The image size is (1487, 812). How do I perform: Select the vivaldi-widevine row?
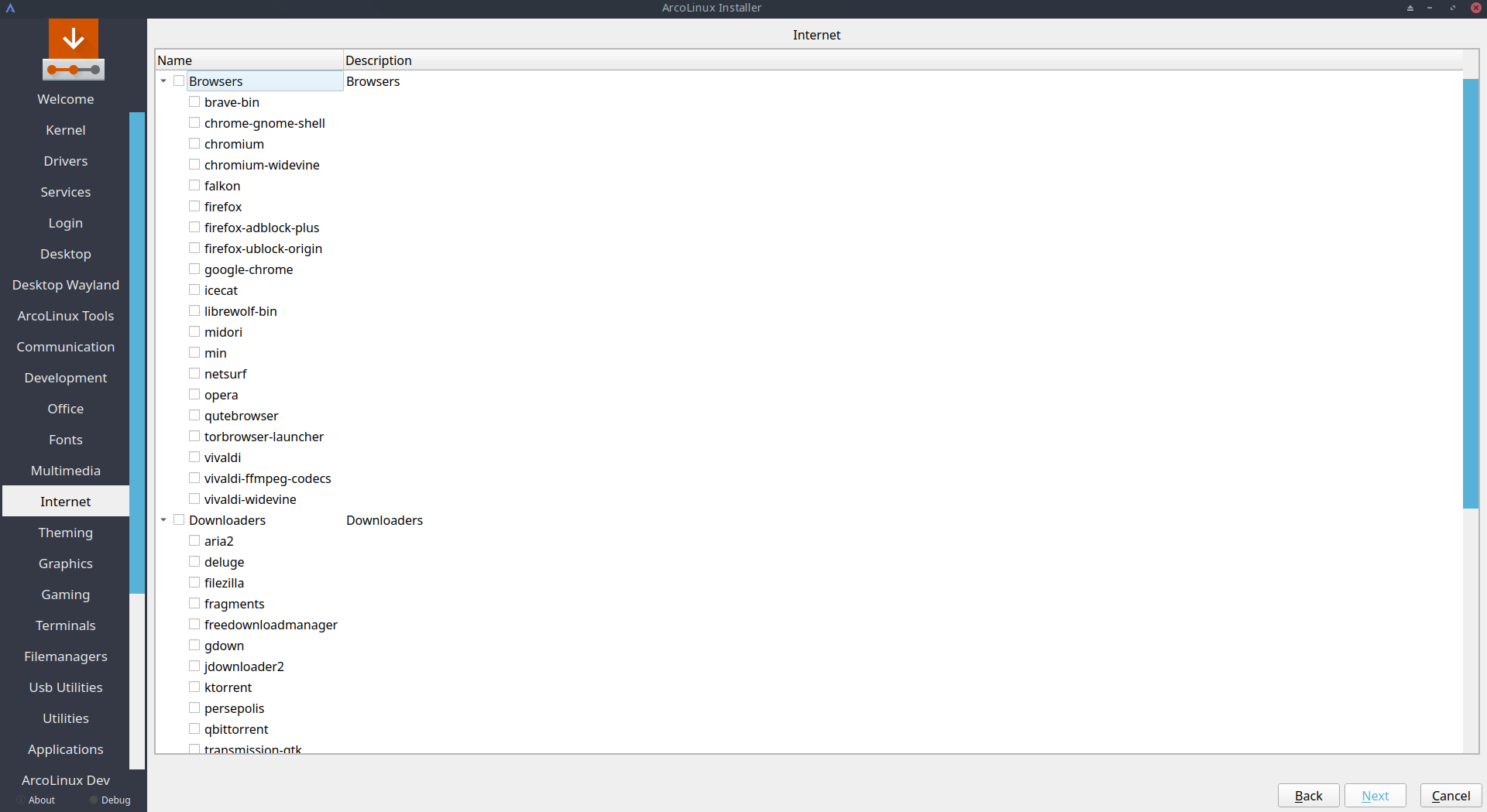pyautogui.click(x=250, y=499)
